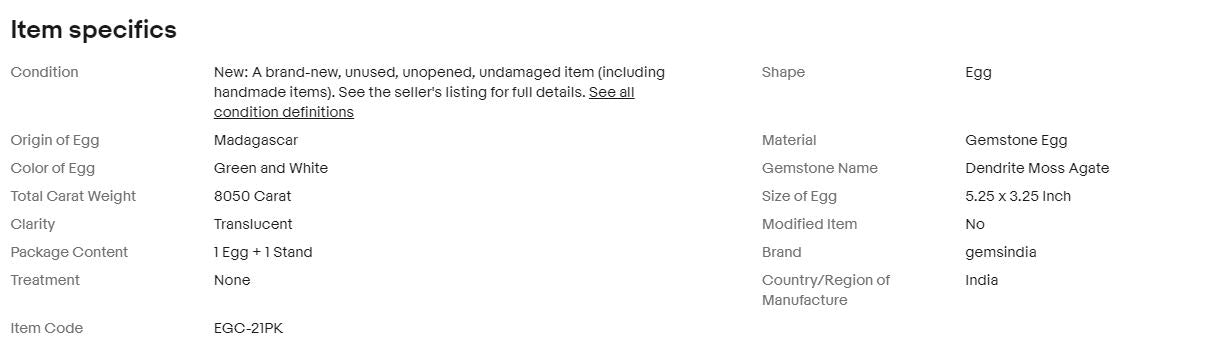Click the 'Green and White' color value

point(271,168)
